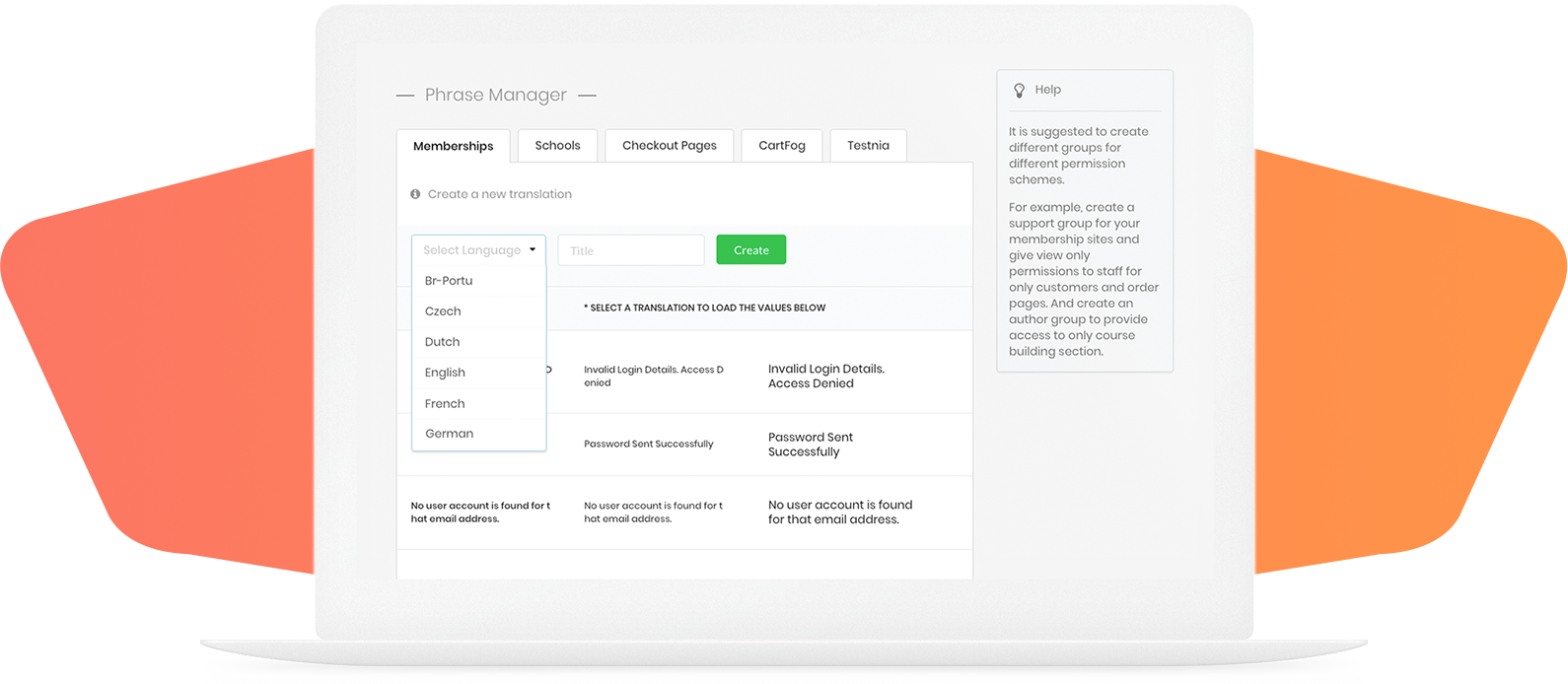The width and height of the screenshot is (1568, 684).
Task: Choose Br-Portu from the language list
Action: (x=449, y=281)
